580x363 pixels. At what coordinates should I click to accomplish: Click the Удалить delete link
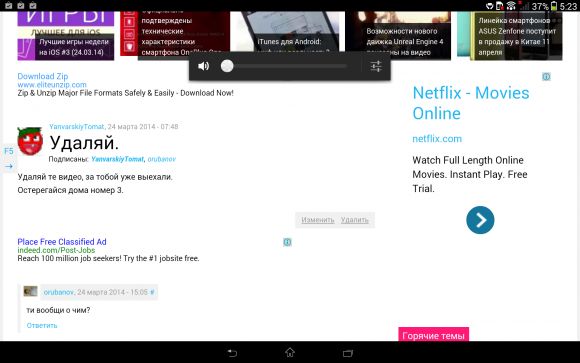[355, 220]
